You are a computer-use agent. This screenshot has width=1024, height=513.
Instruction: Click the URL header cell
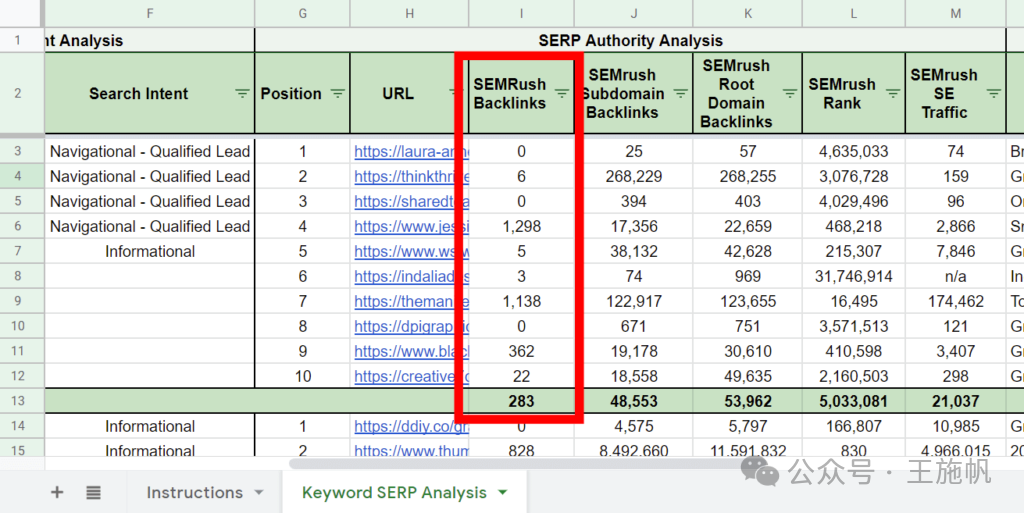click(x=409, y=93)
